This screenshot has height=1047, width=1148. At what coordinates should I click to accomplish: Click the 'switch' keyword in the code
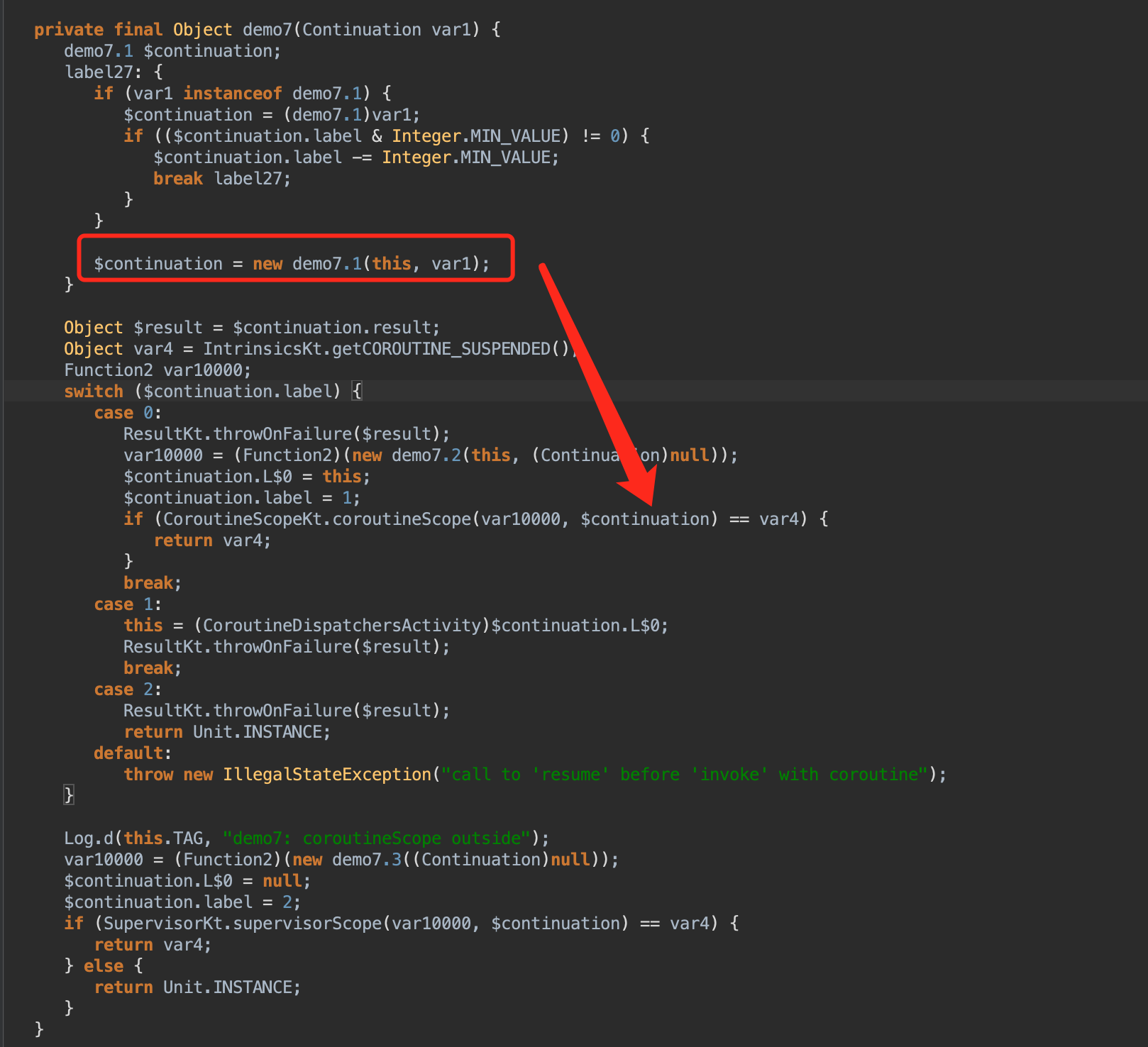pos(93,392)
